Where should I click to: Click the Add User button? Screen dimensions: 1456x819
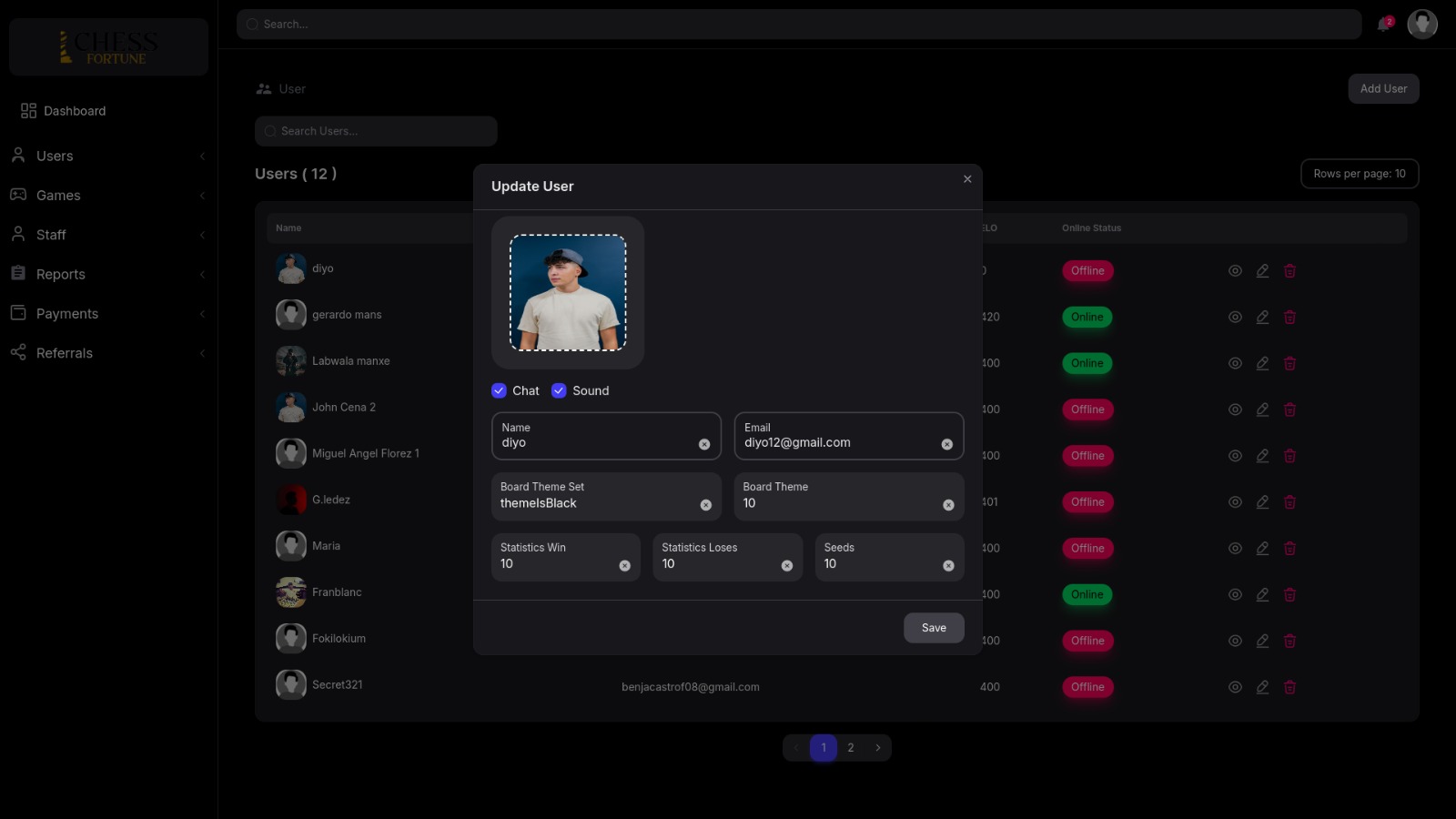pyautogui.click(x=1383, y=88)
